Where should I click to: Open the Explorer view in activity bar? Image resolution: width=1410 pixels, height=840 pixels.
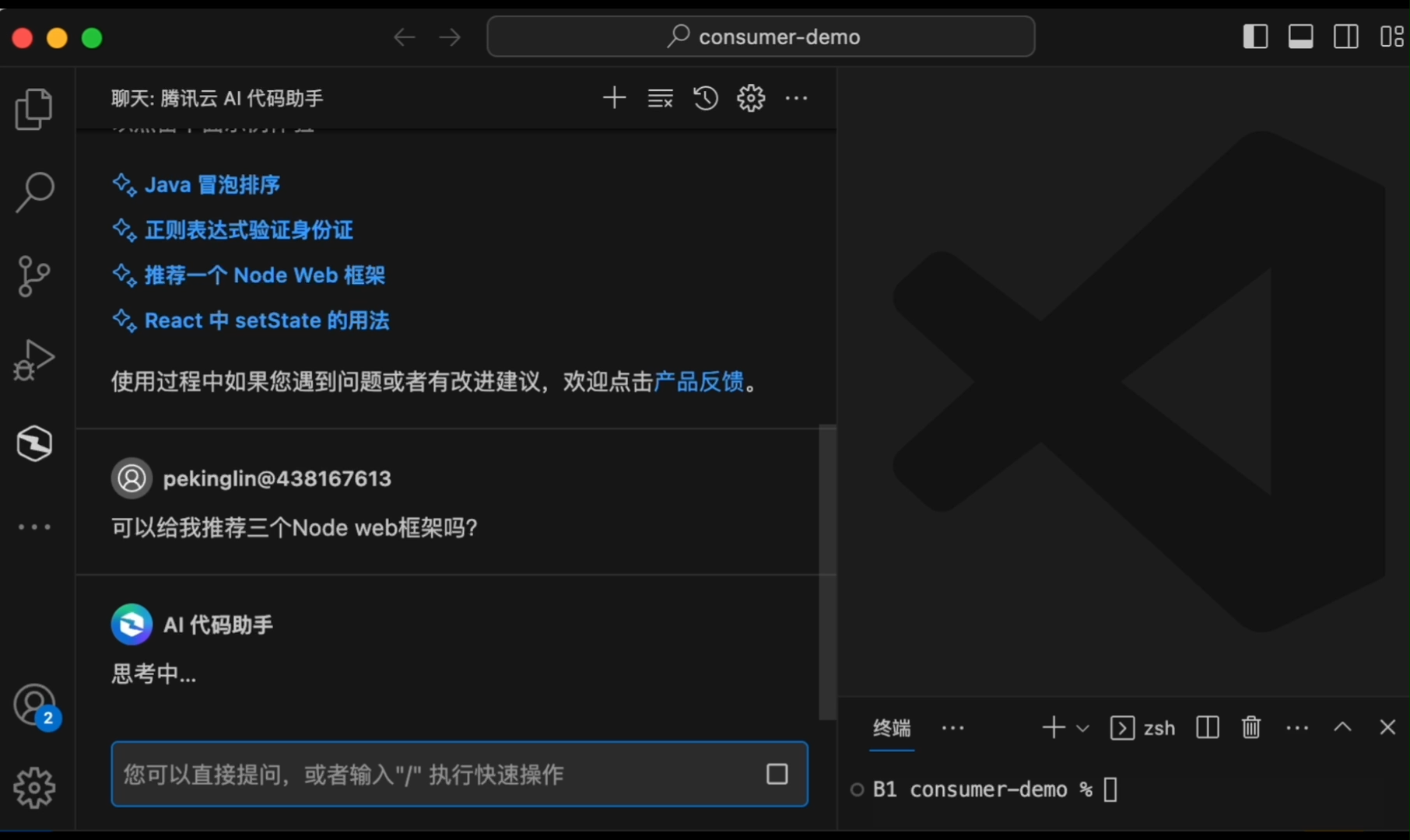coord(34,108)
